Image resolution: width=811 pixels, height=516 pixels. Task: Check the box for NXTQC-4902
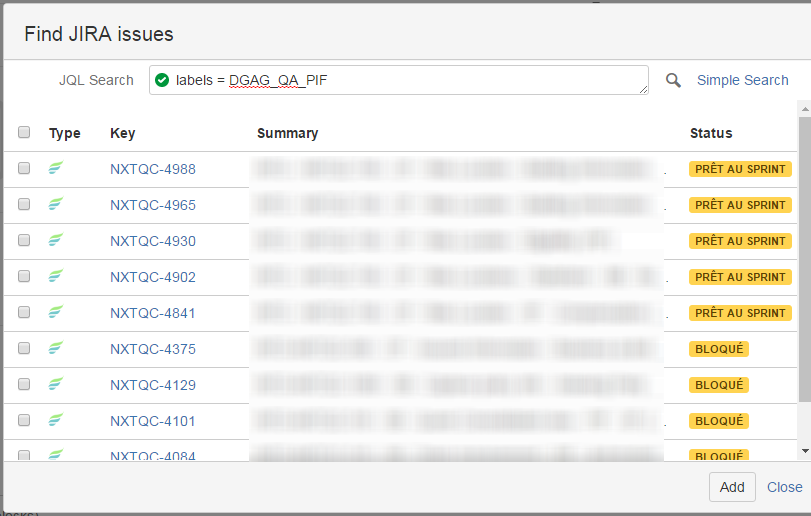pyautogui.click(x=24, y=276)
